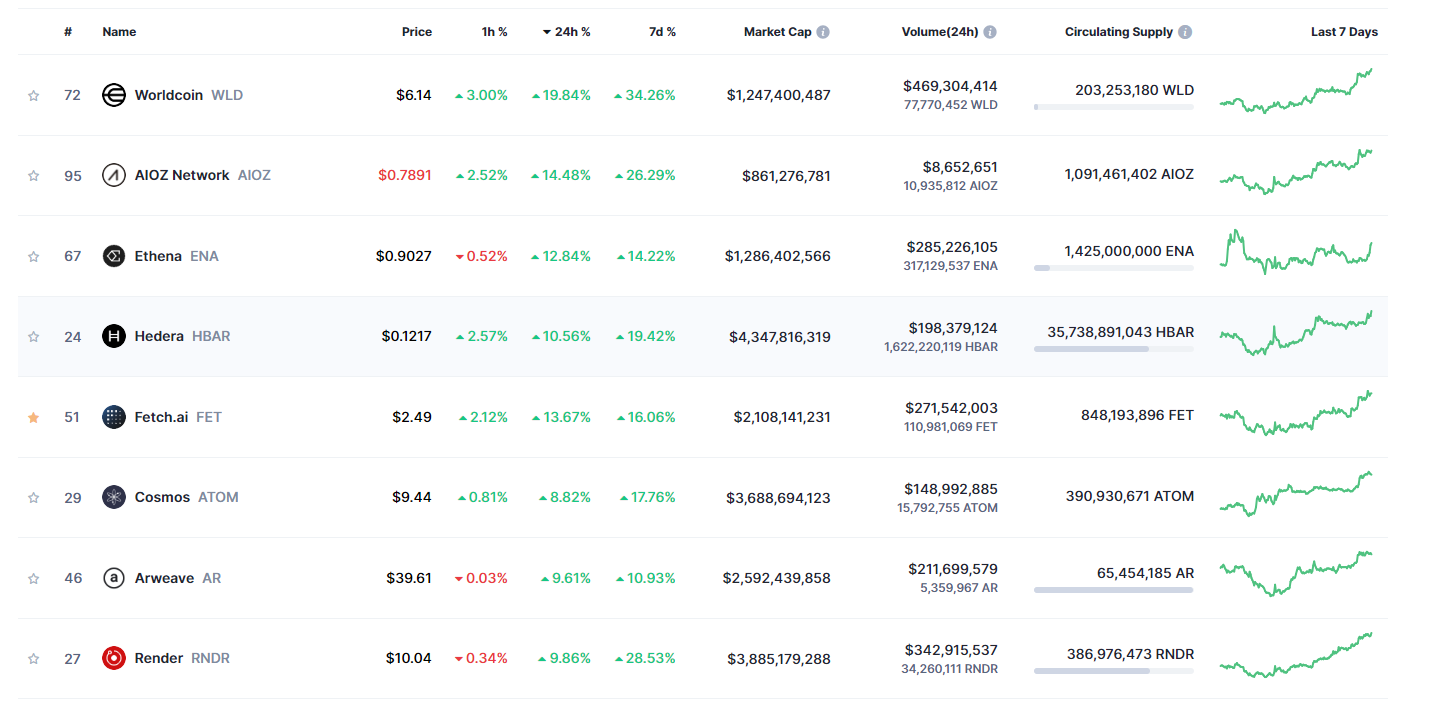Open the Worldcoin WLD coin page
The width and height of the screenshot is (1436, 702).
point(172,95)
